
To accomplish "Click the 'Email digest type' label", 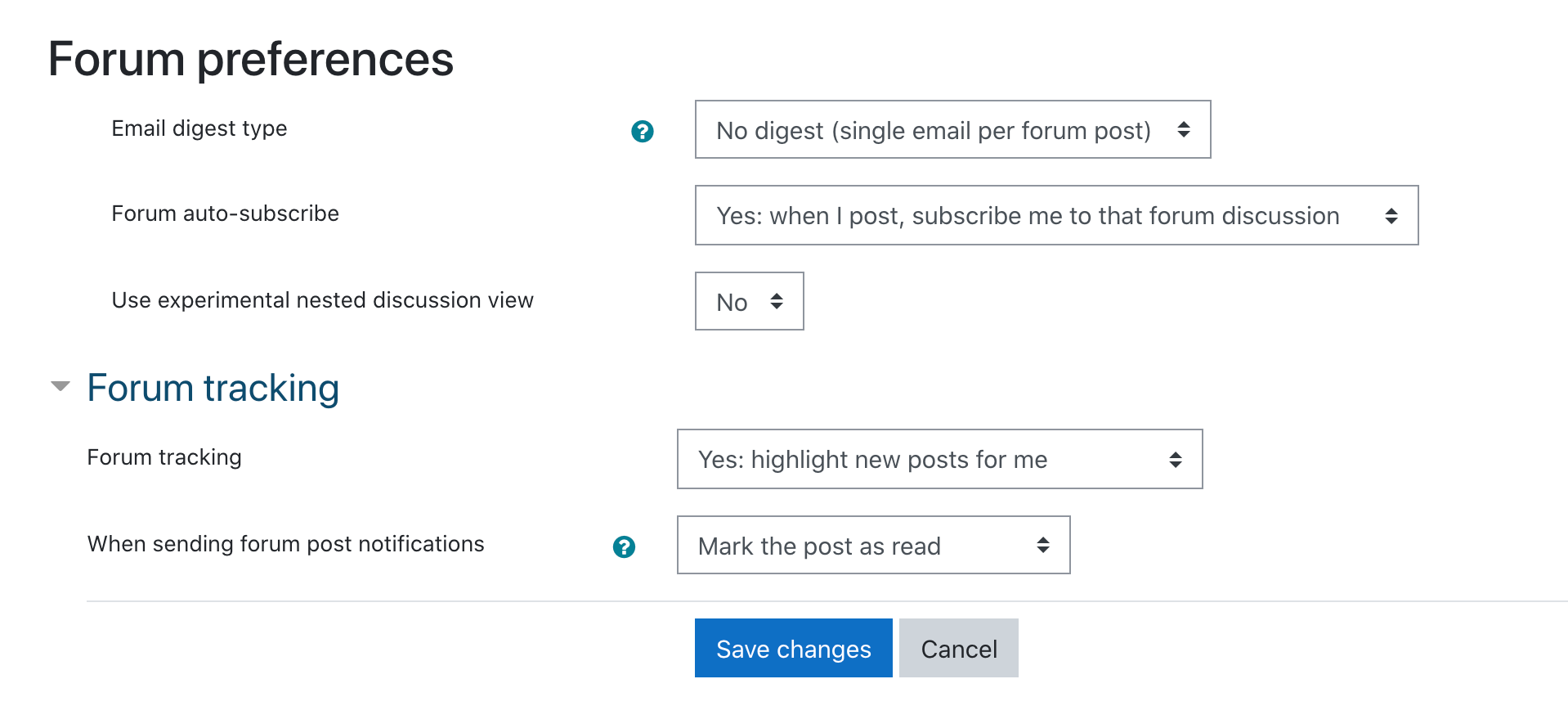I will (199, 128).
